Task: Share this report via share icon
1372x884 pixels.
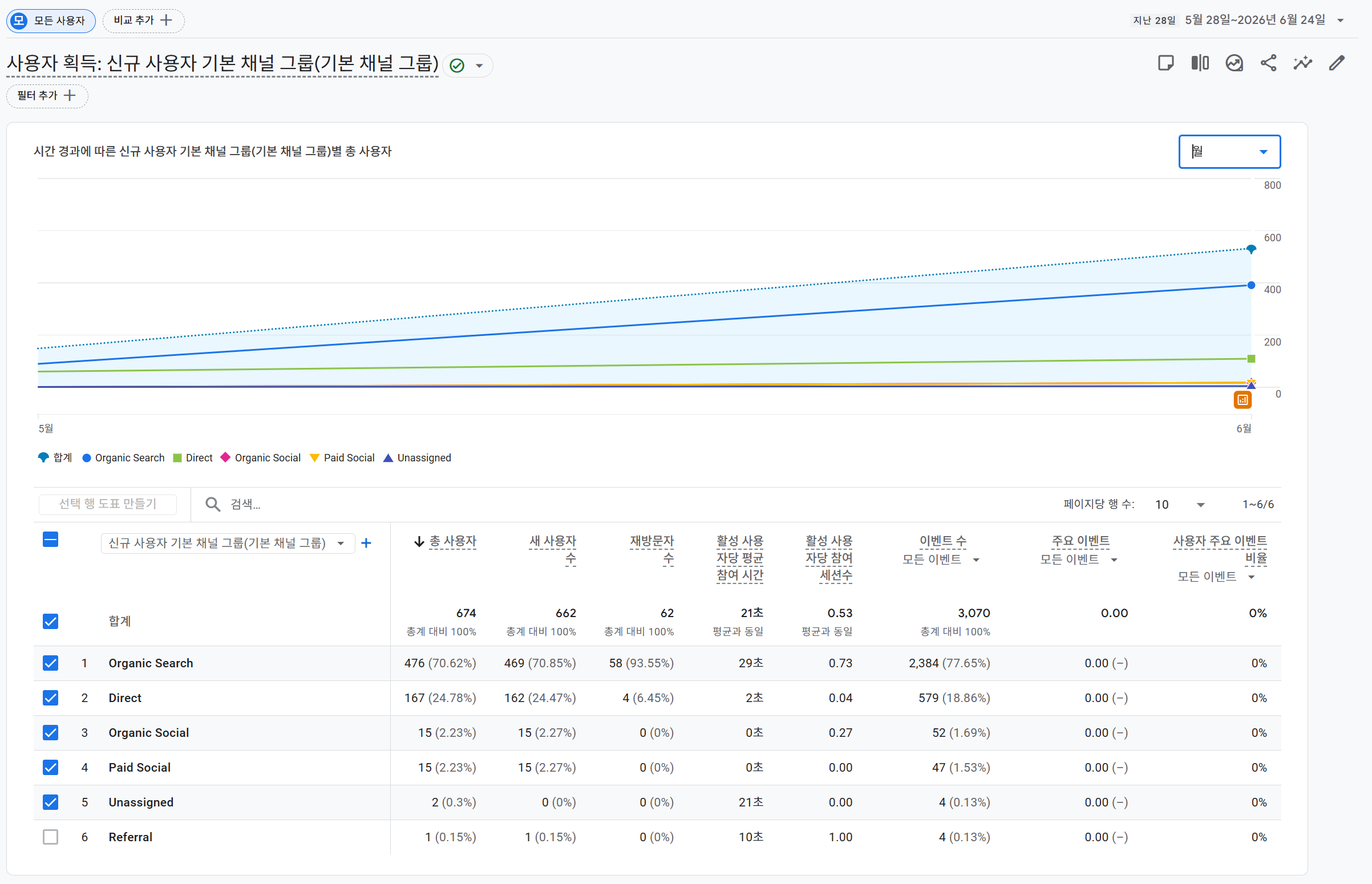Action: [1269, 63]
